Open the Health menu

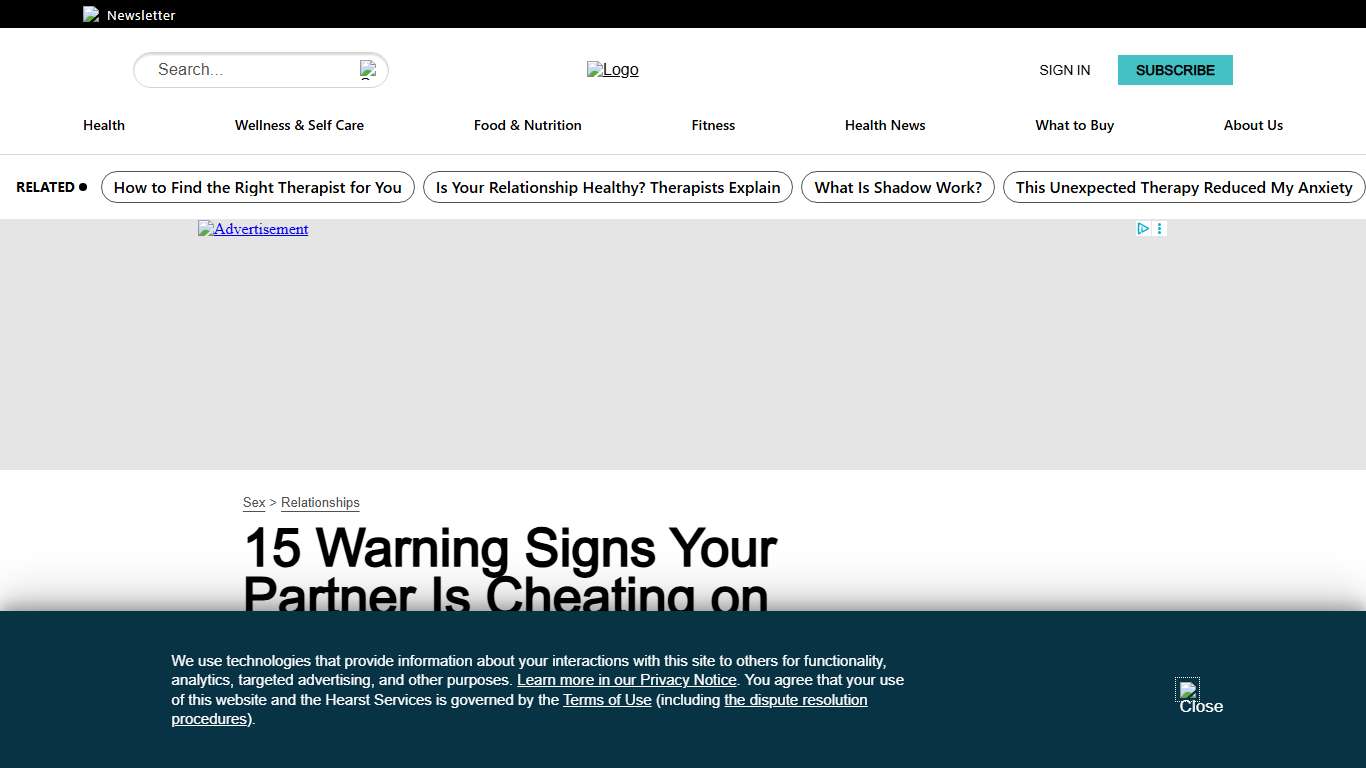[x=104, y=125]
